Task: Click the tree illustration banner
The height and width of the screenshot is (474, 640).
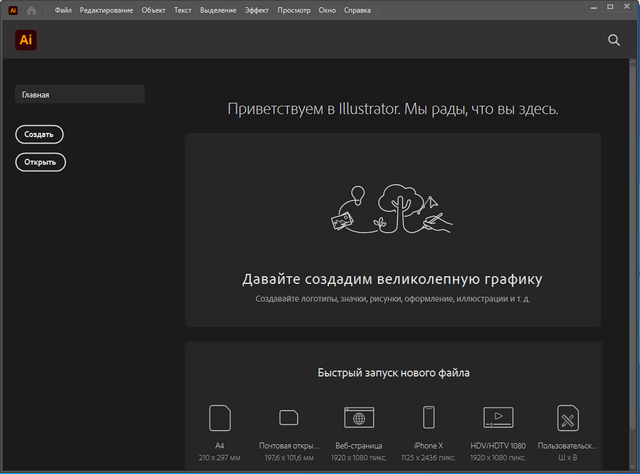Action: [x=392, y=212]
